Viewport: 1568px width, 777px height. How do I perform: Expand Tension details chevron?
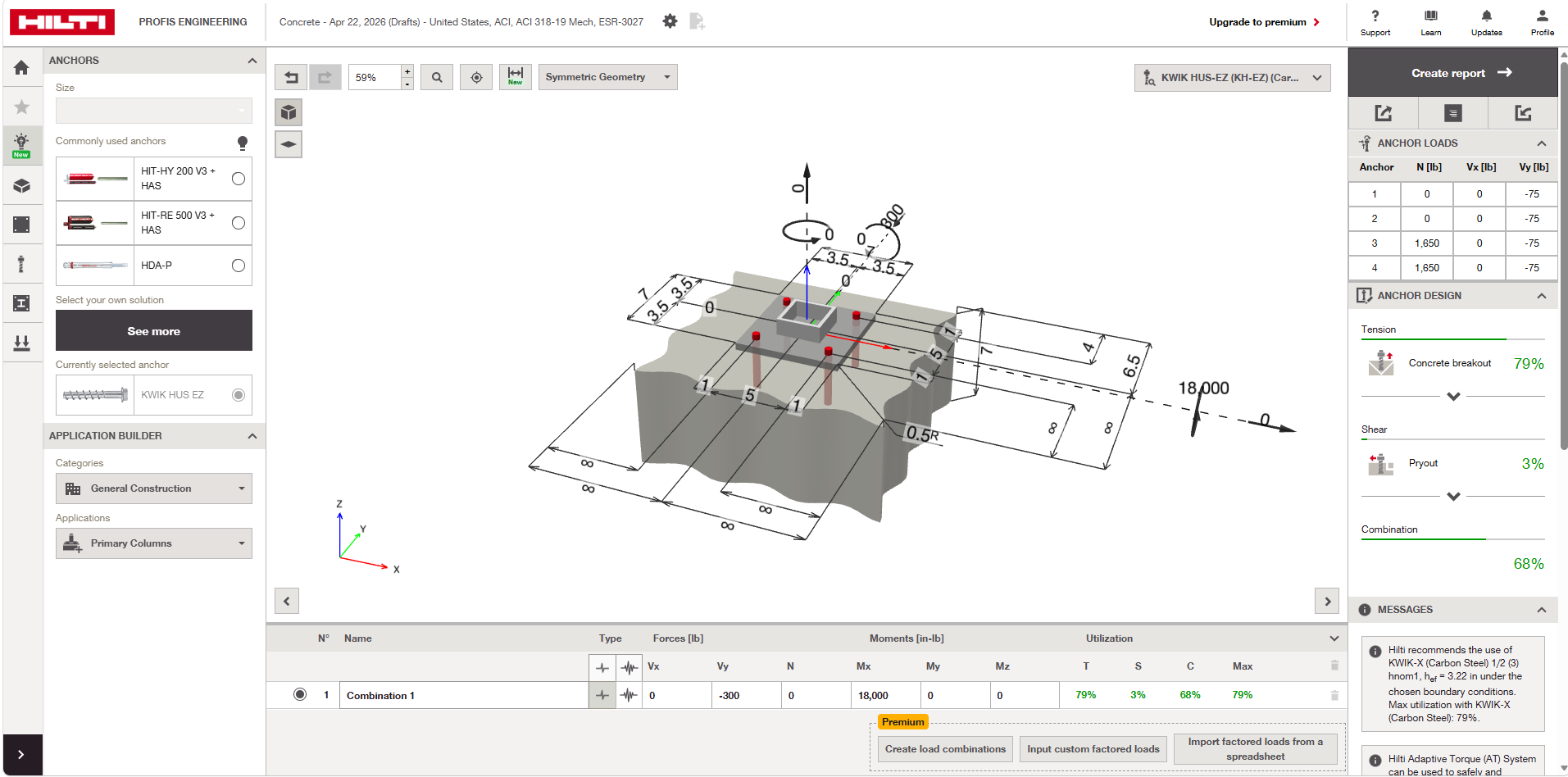tap(1453, 397)
